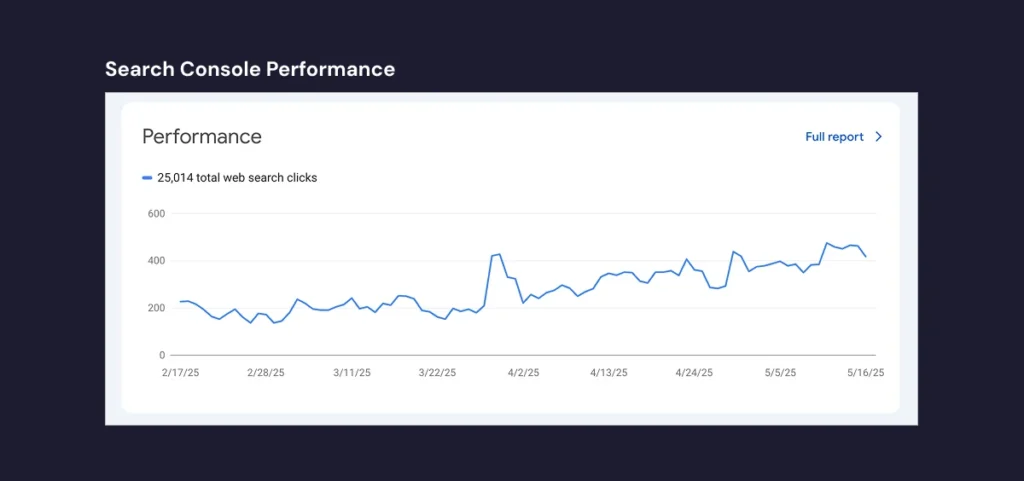
Task: Click the 5/5/25 date label
Action: click(781, 373)
